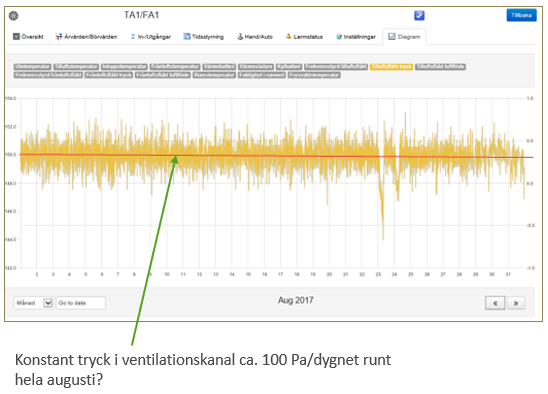Enable Frekvensstyrd tilluftsfläkt series

click(336, 66)
